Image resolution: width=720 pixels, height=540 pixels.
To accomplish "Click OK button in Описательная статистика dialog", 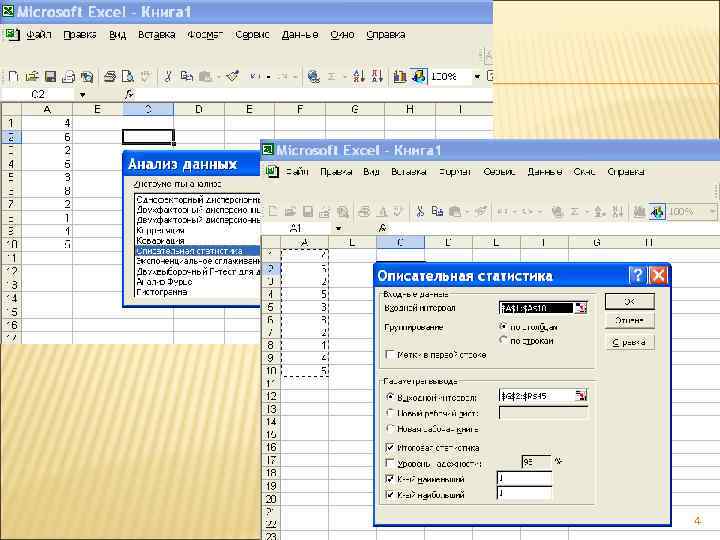I will (630, 301).
